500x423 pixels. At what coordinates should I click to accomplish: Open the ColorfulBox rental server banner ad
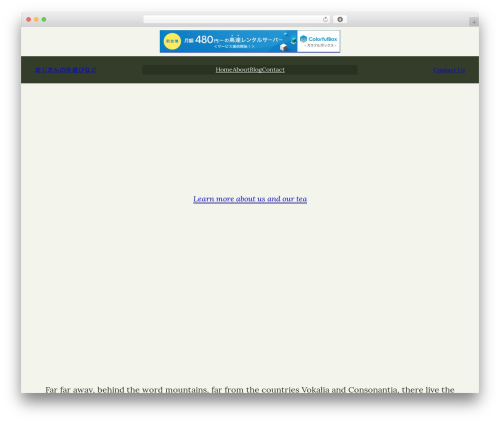point(250,41)
